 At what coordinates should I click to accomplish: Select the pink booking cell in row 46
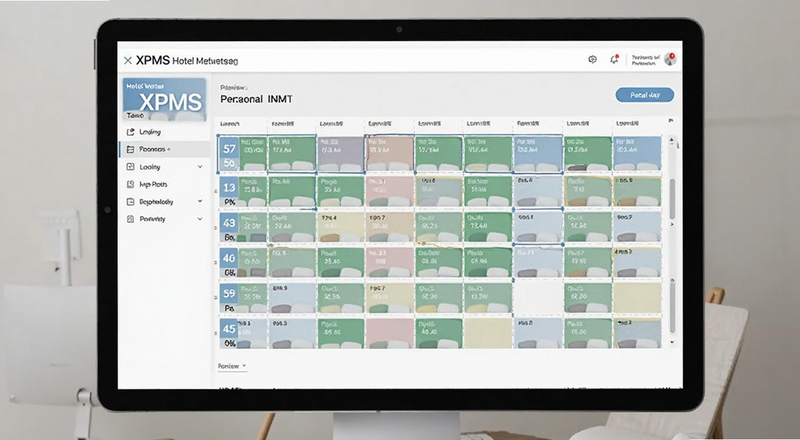(x=390, y=262)
